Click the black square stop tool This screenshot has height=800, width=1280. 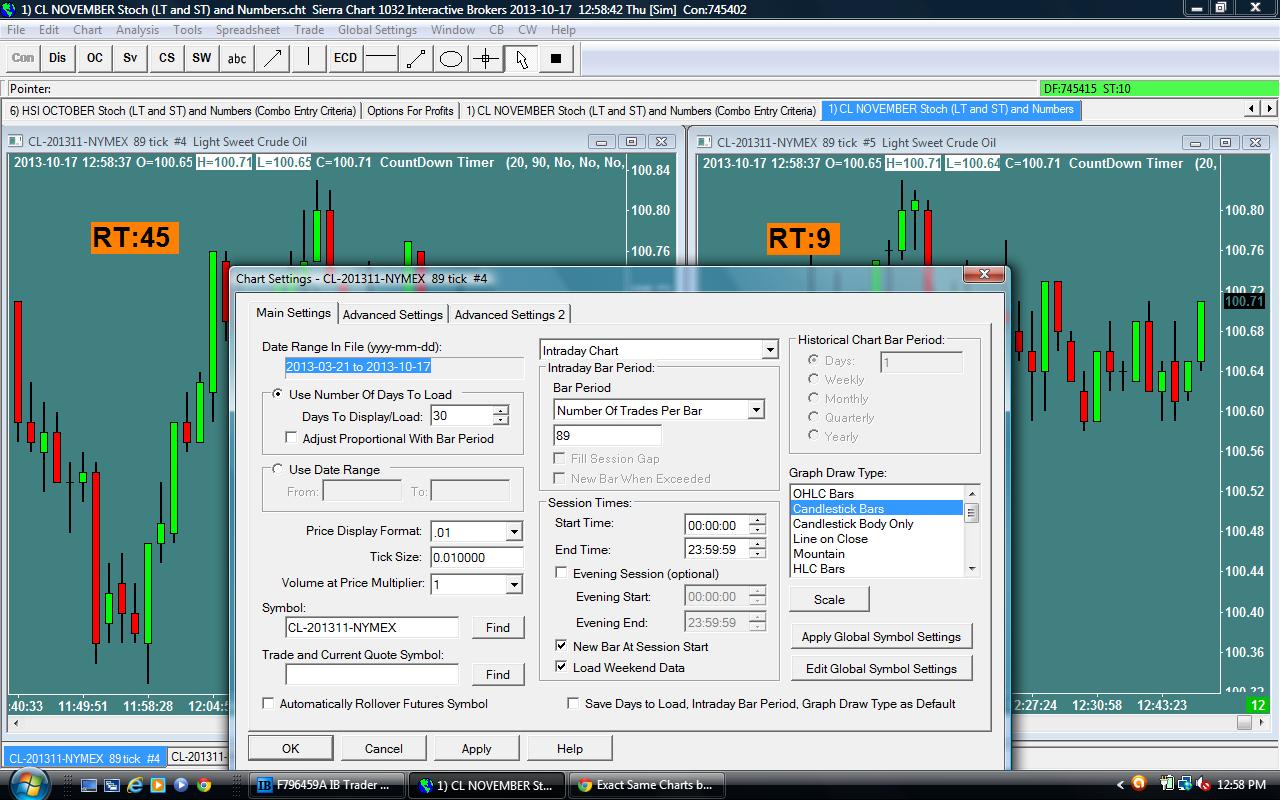tap(556, 58)
